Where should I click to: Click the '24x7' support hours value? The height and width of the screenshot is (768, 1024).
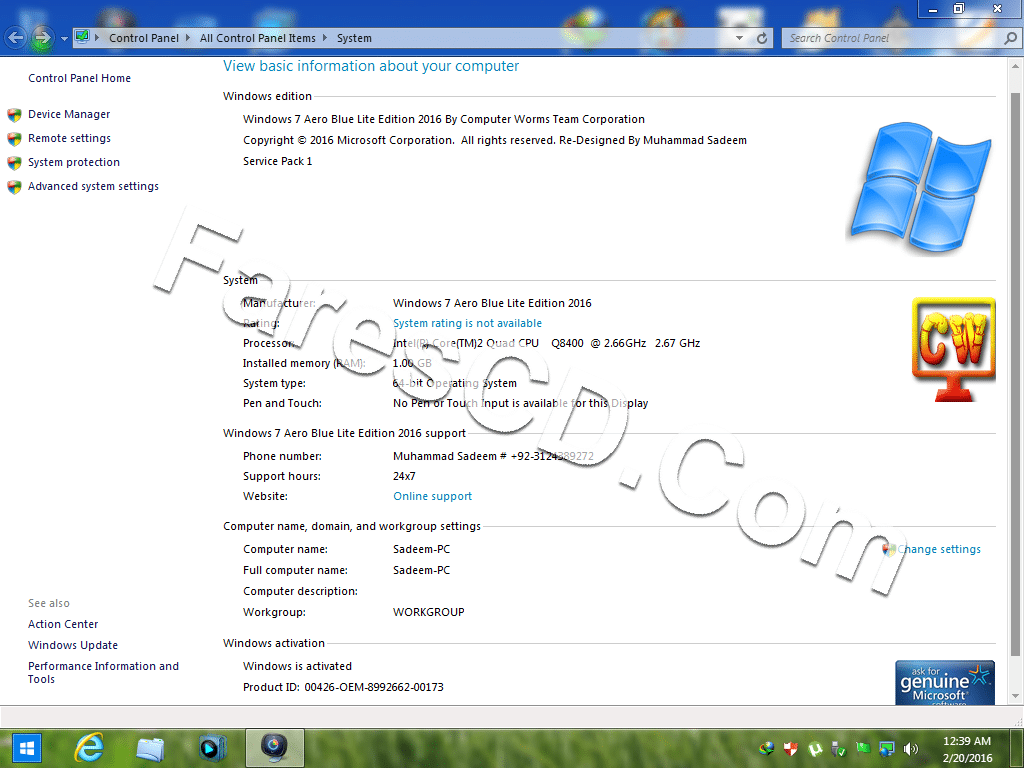(404, 476)
